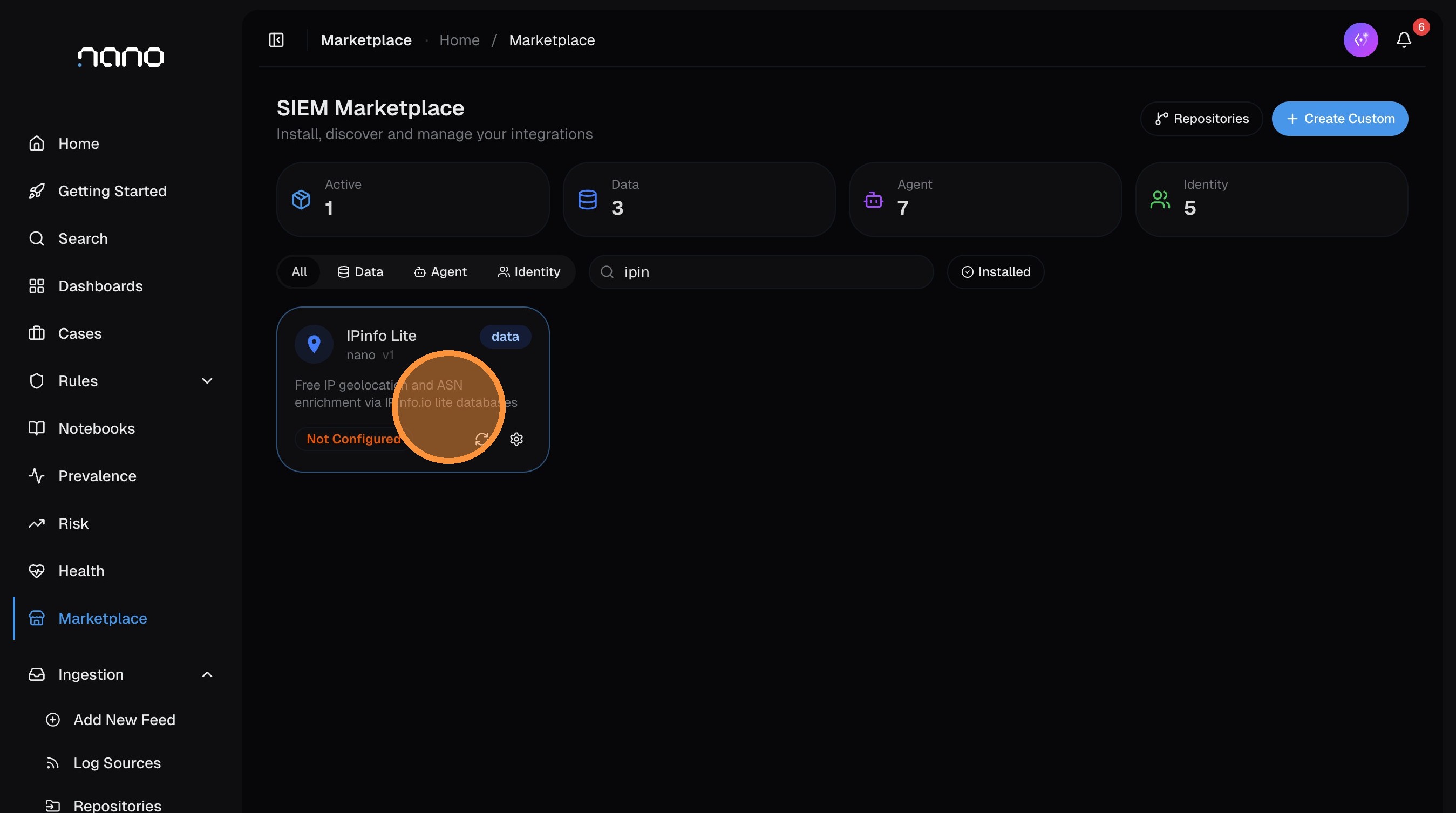Expand the Rules menu chevron
This screenshot has height=813, width=1456.
click(x=207, y=381)
